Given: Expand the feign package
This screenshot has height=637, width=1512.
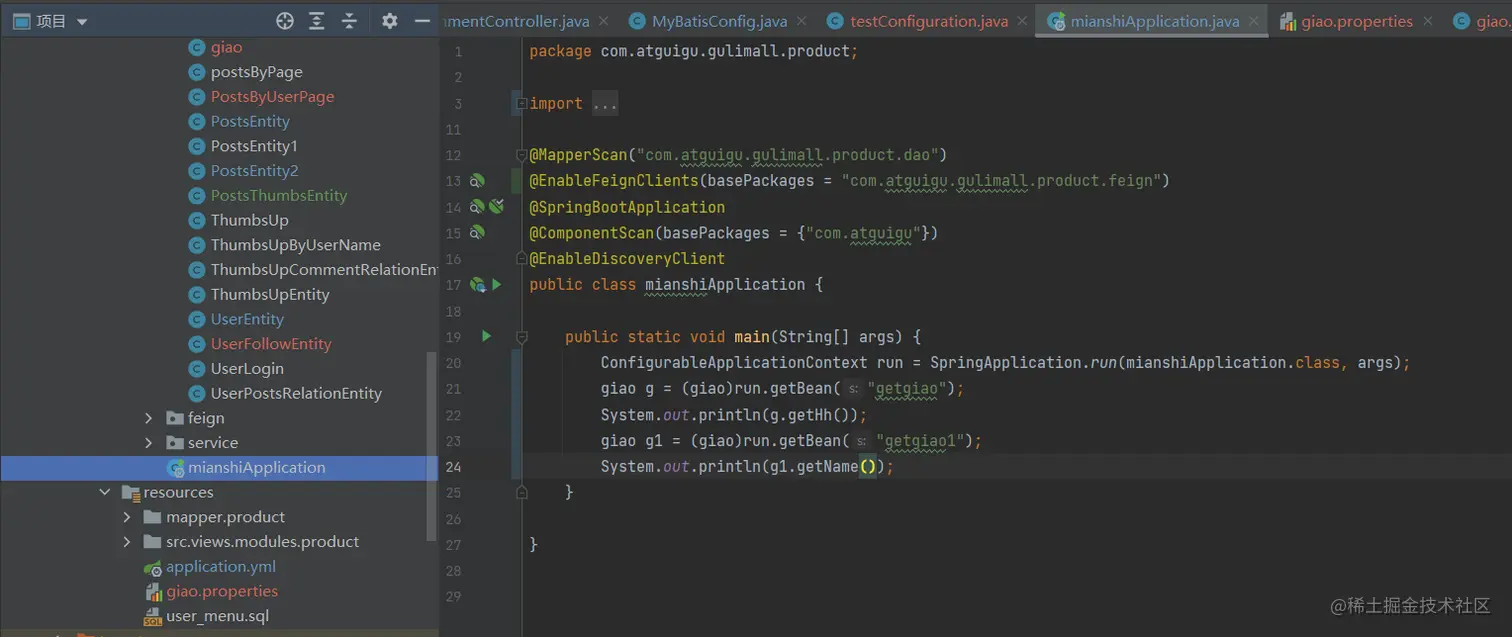Looking at the screenshot, I should [149, 418].
